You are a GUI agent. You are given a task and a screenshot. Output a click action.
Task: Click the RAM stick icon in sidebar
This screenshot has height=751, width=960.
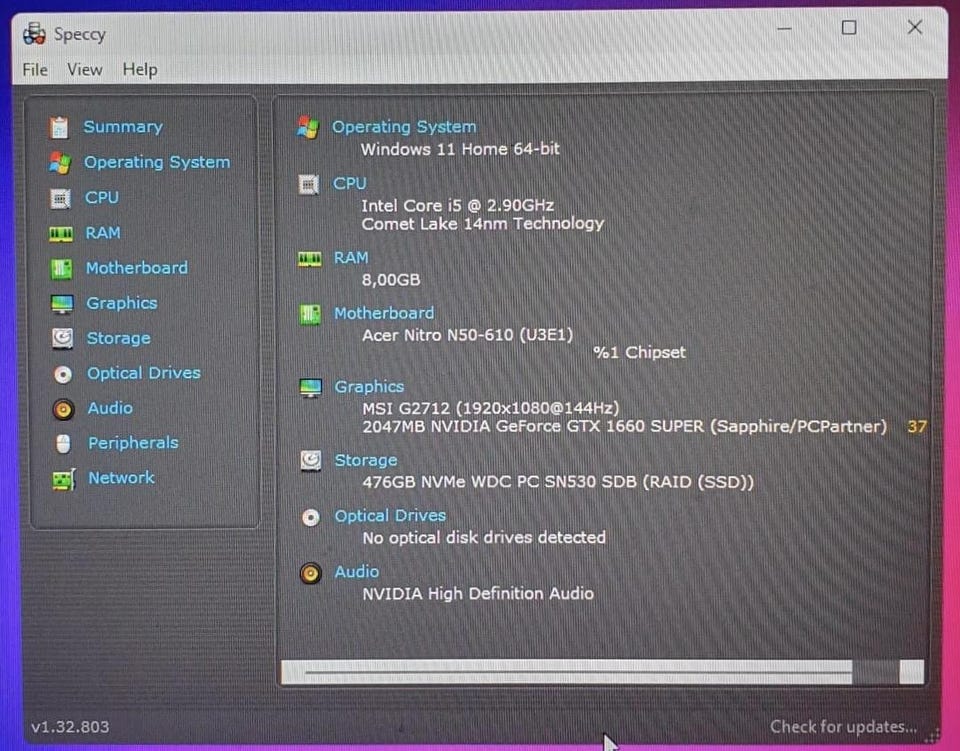point(61,233)
